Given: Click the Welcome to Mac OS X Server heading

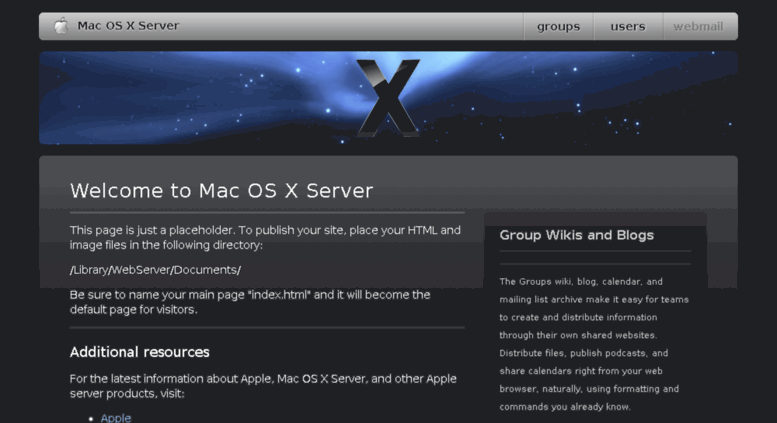Looking at the screenshot, I should click(222, 191).
